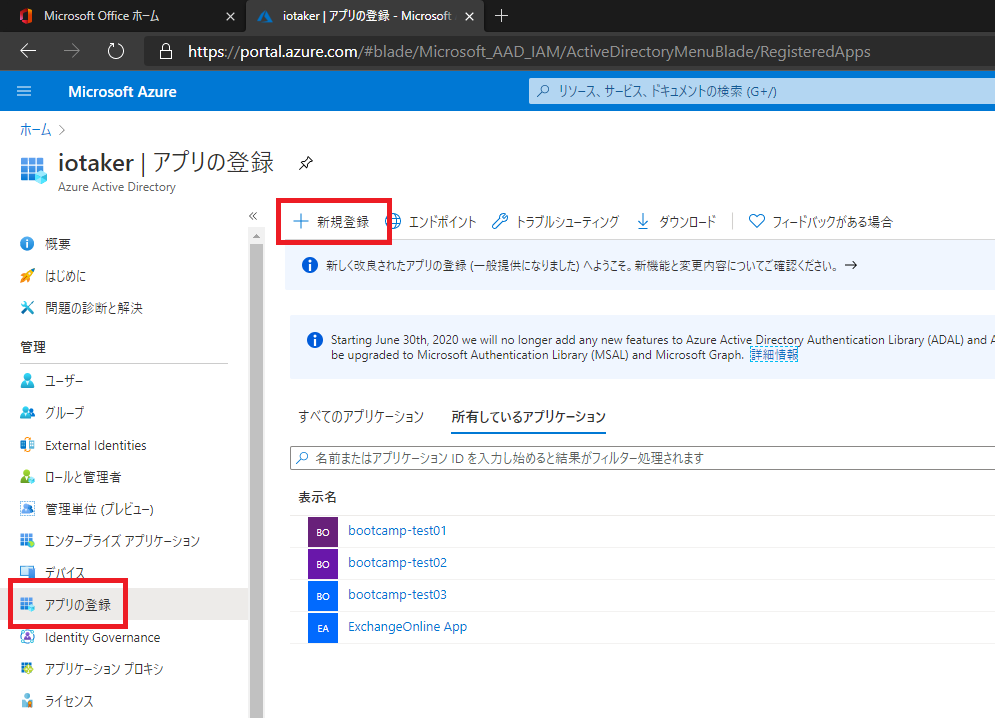This screenshot has width=995, height=718.
Task: Click the 詳細情報 link in the notice
Action: click(774, 355)
